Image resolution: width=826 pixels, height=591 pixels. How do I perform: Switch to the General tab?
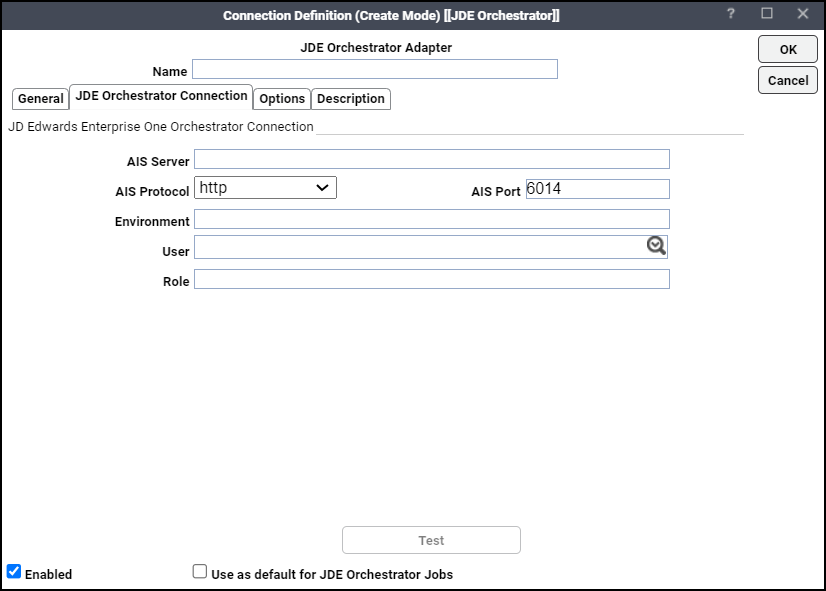(41, 98)
